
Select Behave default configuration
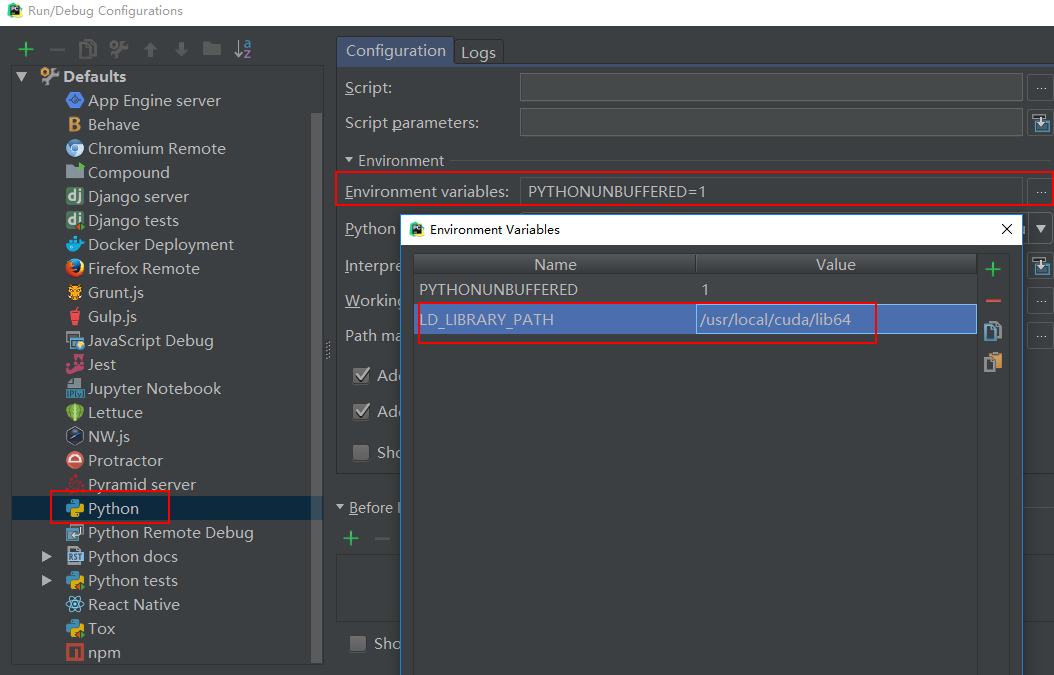tap(114, 125)
